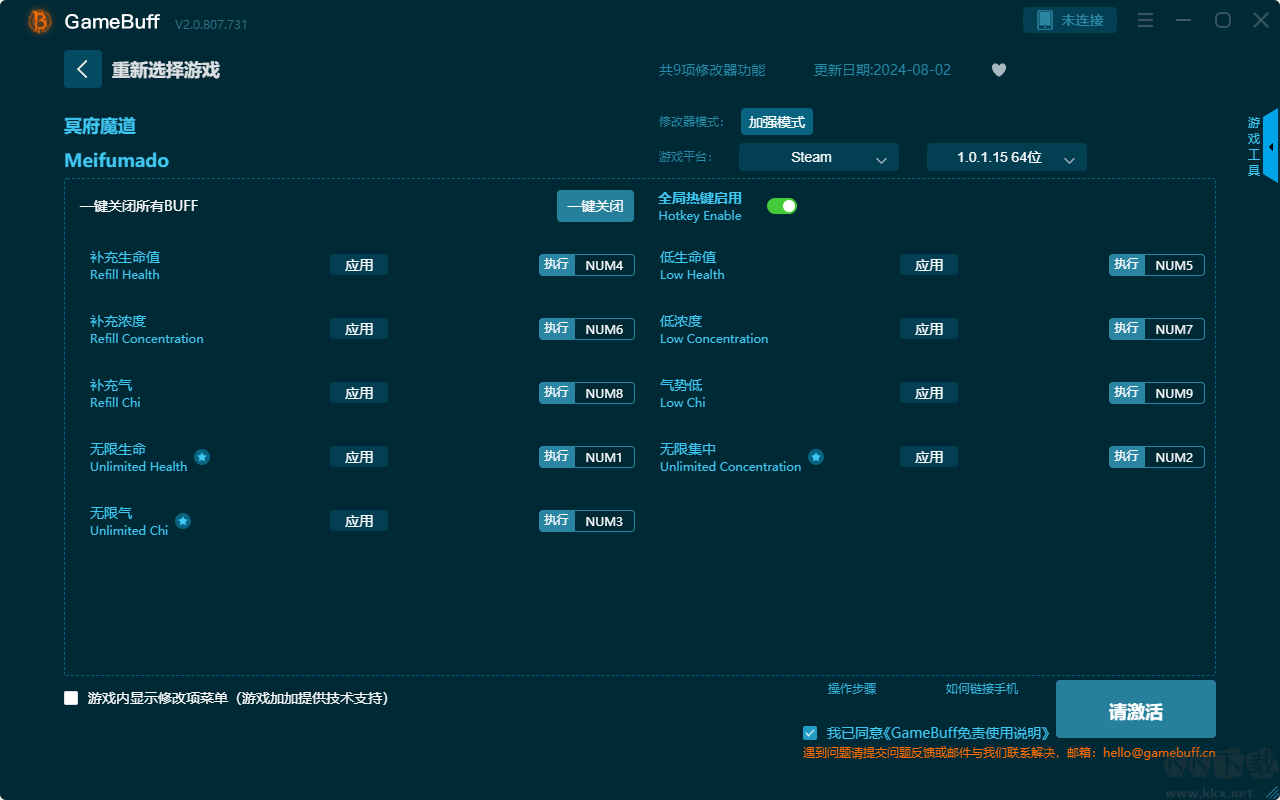
Task: Open the Steam platform dropdown
Action: 818,158
